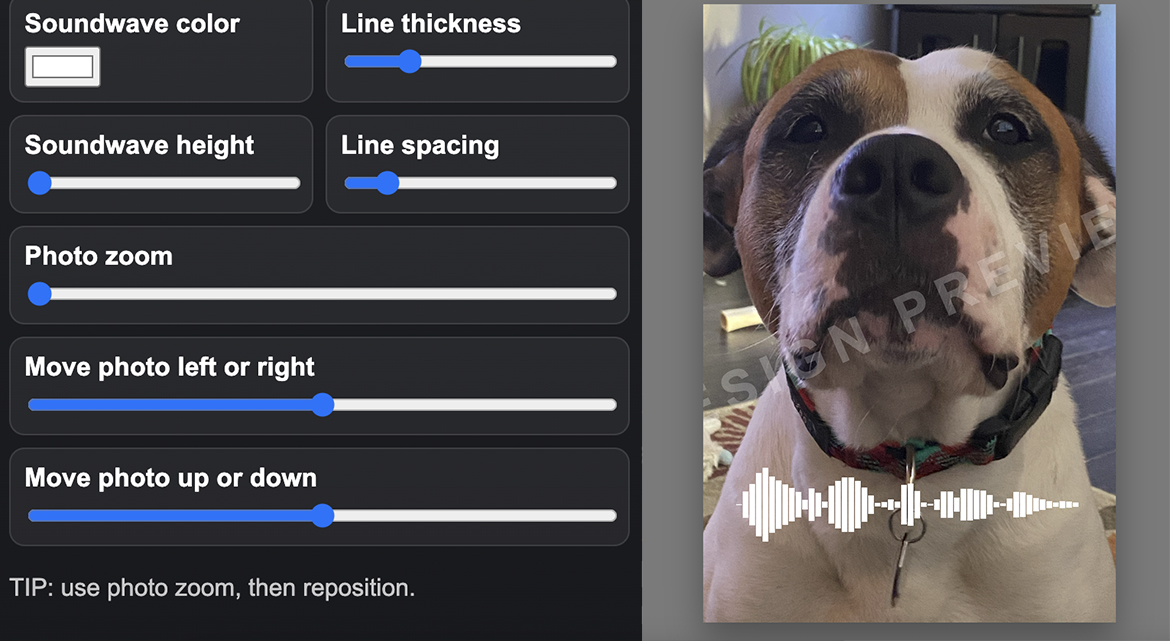This screenshot has height=641, width=1170.
Task: Click the Soundwave color label
Action: pos(132,24)
